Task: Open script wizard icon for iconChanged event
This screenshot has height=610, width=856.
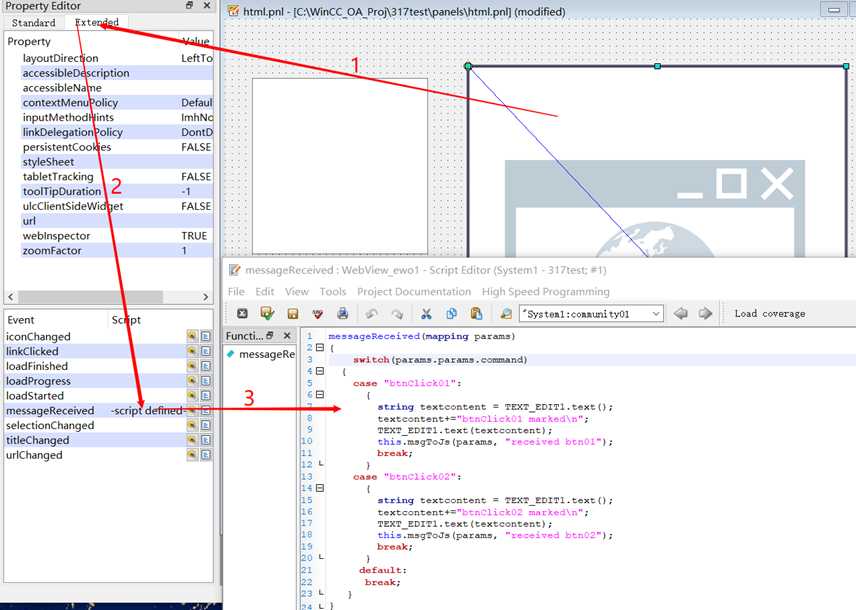Action: coord(192,336)
